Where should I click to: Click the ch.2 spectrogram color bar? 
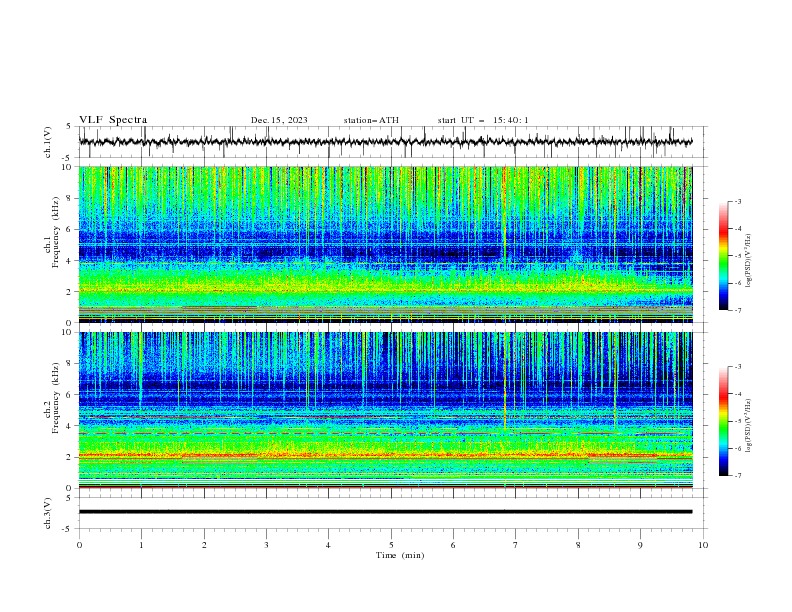pyautogui.click(x=723, y=421)
